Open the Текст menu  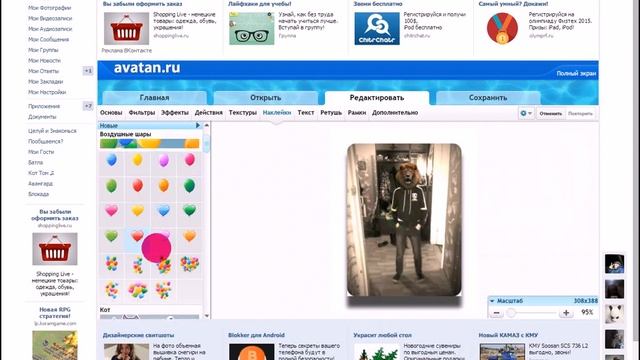pos(306,113)
